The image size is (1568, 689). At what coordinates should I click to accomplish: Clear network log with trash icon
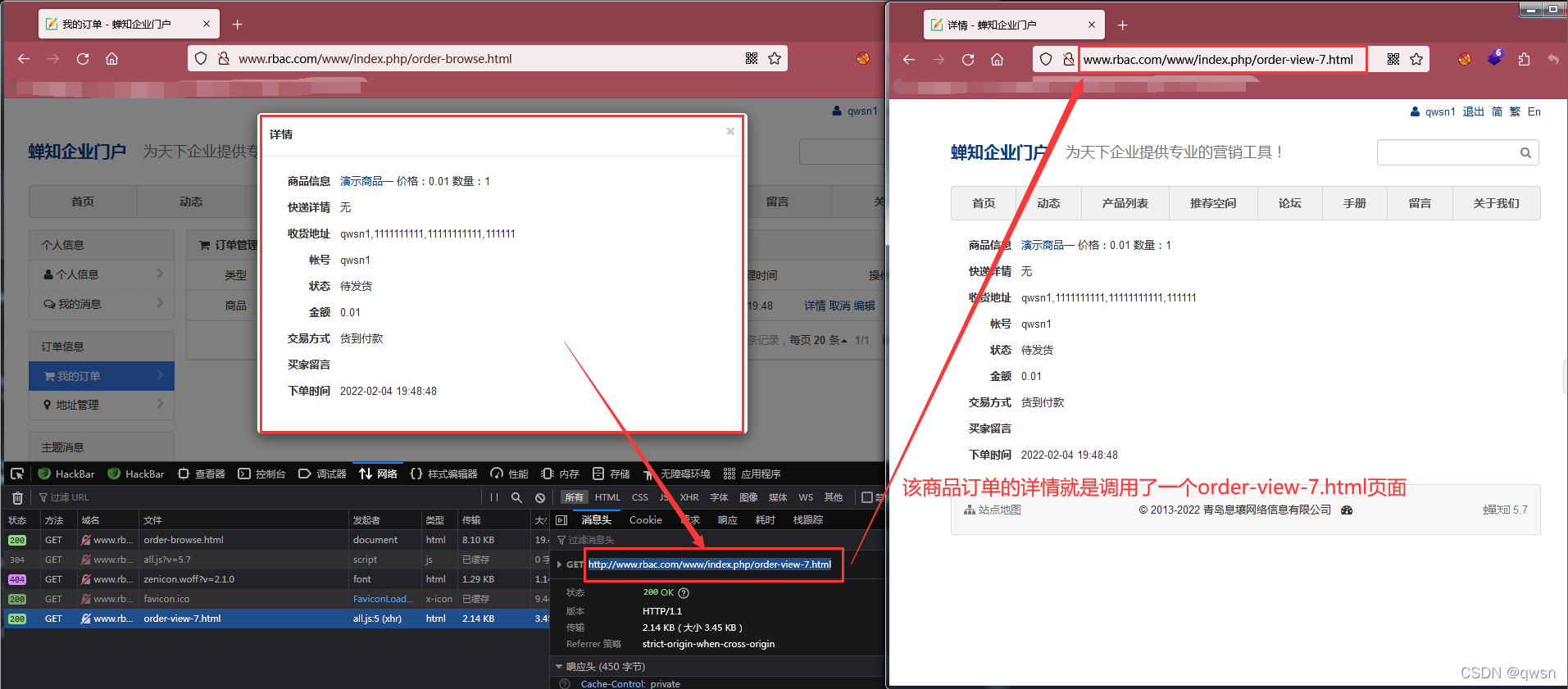pos(17,497)
